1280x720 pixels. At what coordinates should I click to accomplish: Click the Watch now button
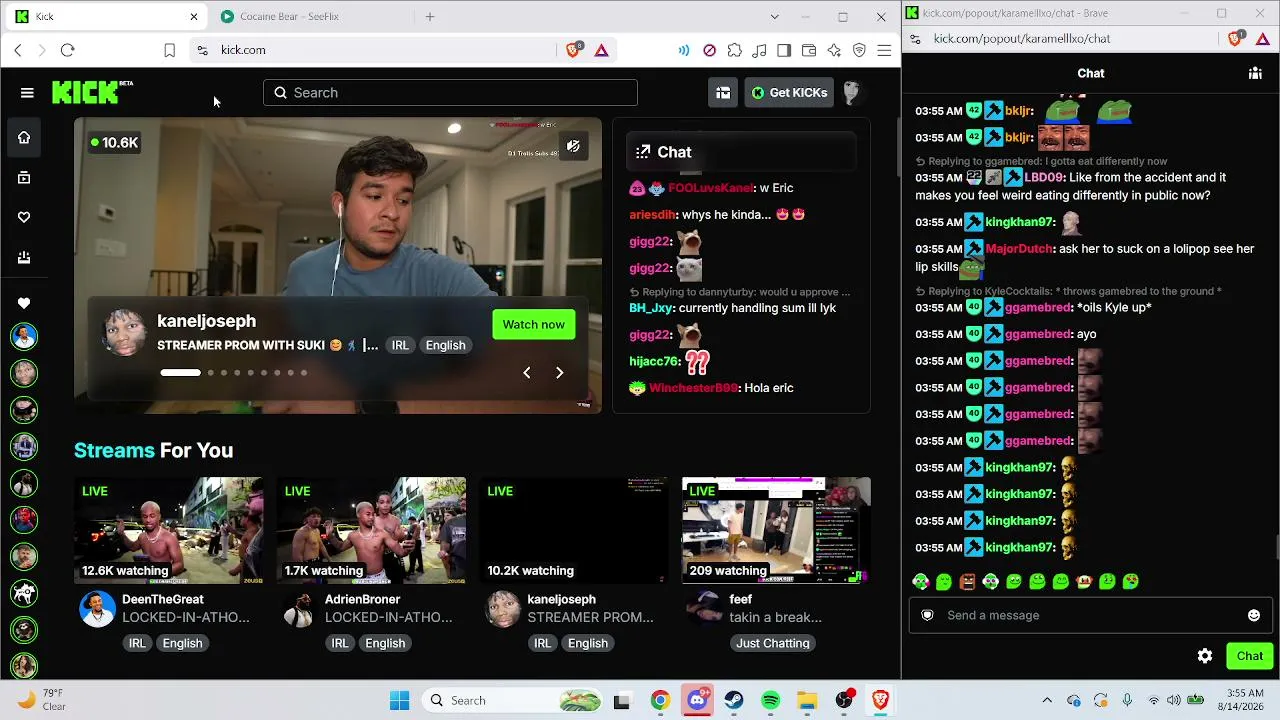[x=534, y=324]
